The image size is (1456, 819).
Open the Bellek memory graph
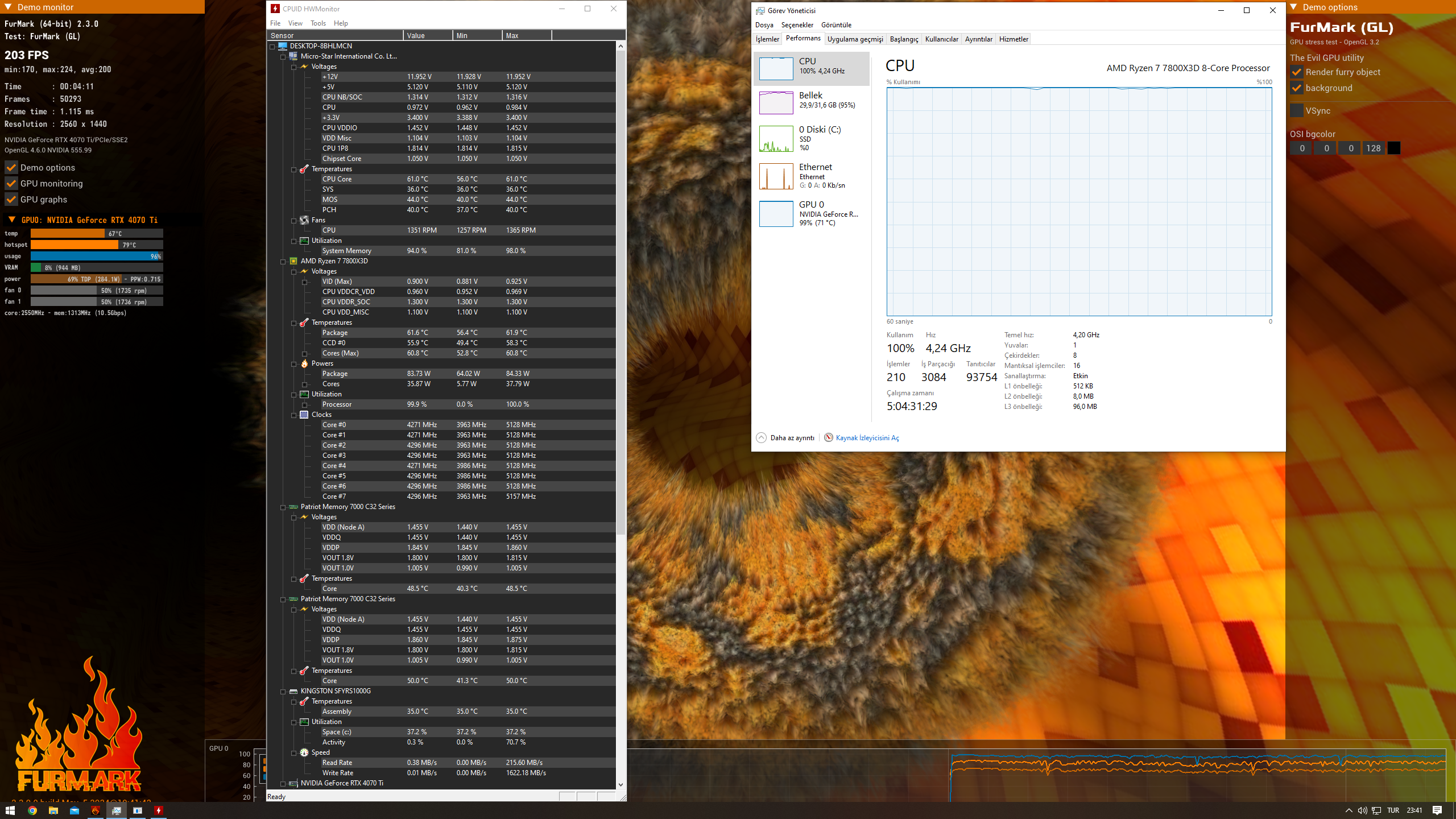point(776,103)
